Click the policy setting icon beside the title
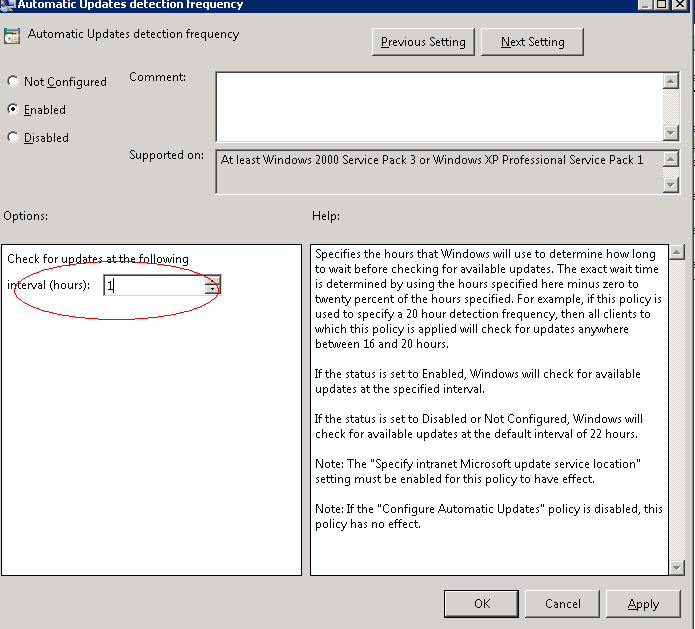The height and width of the screenshot is (629, 695). pyautogui.click(x=12, y=36)
